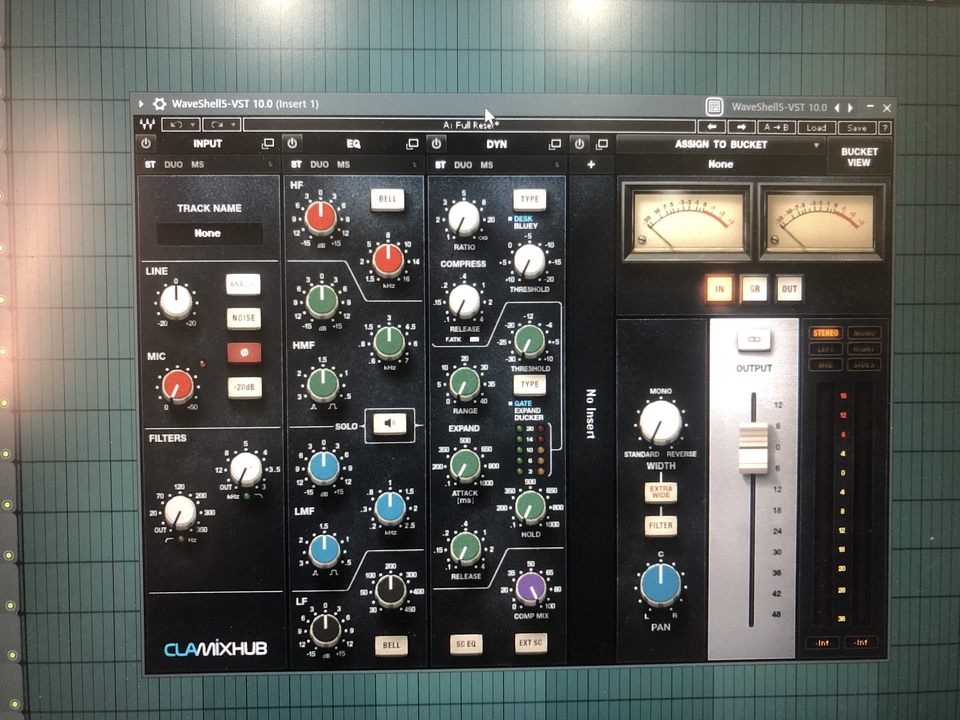Click the redo arrow icon

coord(217,125)
